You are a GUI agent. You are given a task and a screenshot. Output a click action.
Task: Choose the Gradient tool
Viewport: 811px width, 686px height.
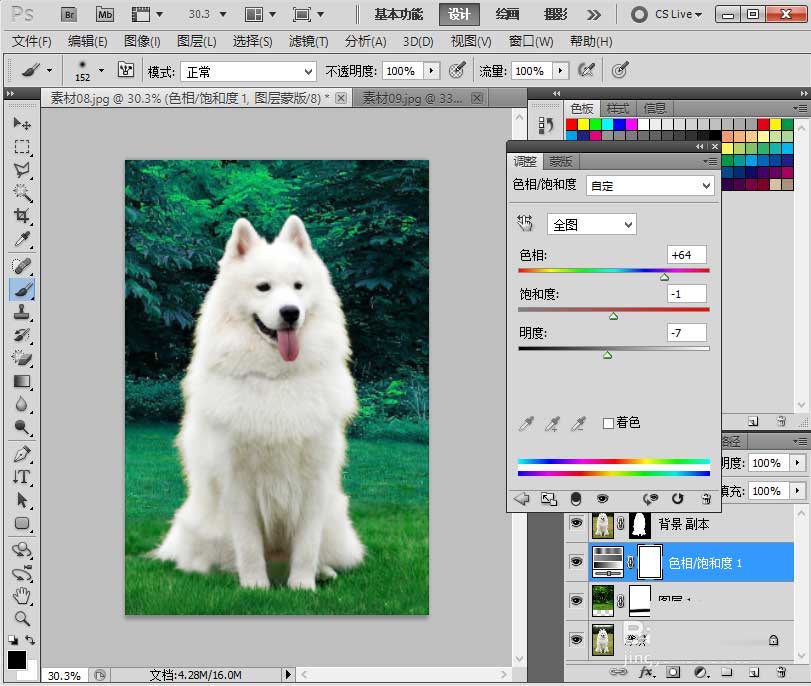coord(22,381)
